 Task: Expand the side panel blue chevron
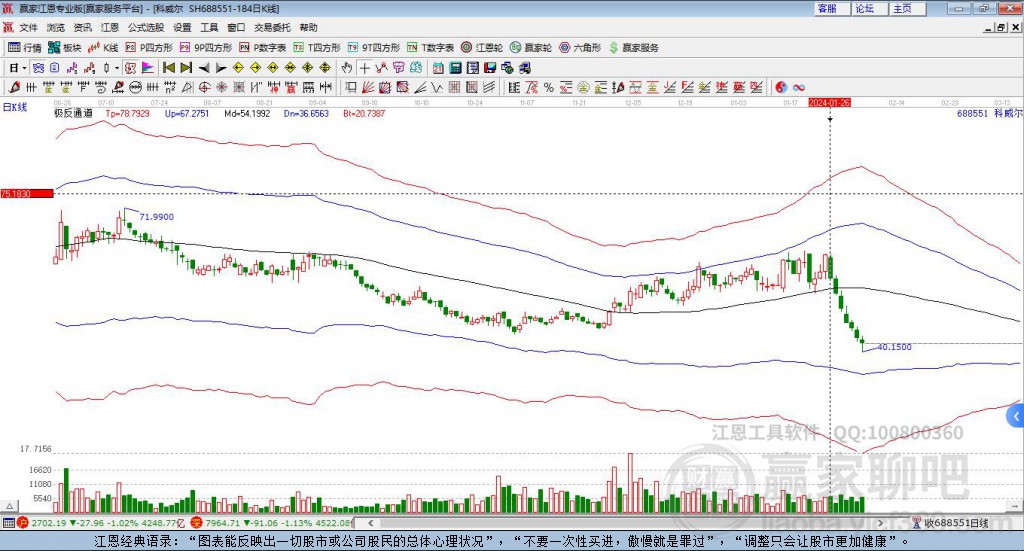point(1016,417)
